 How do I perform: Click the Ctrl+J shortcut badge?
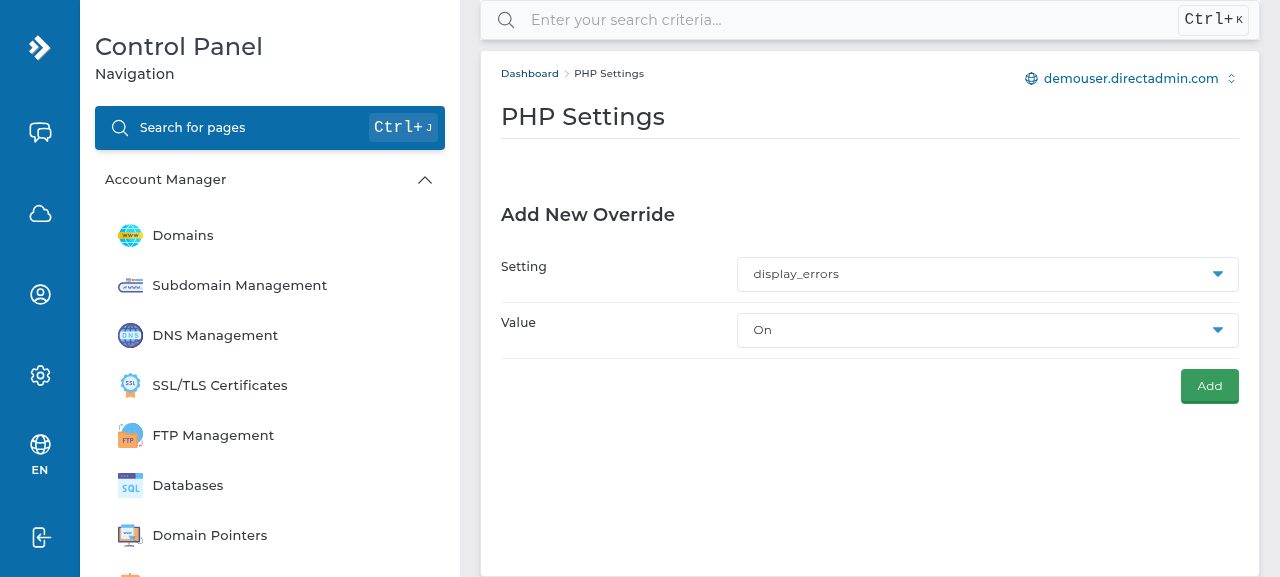[x=403, y=127]
